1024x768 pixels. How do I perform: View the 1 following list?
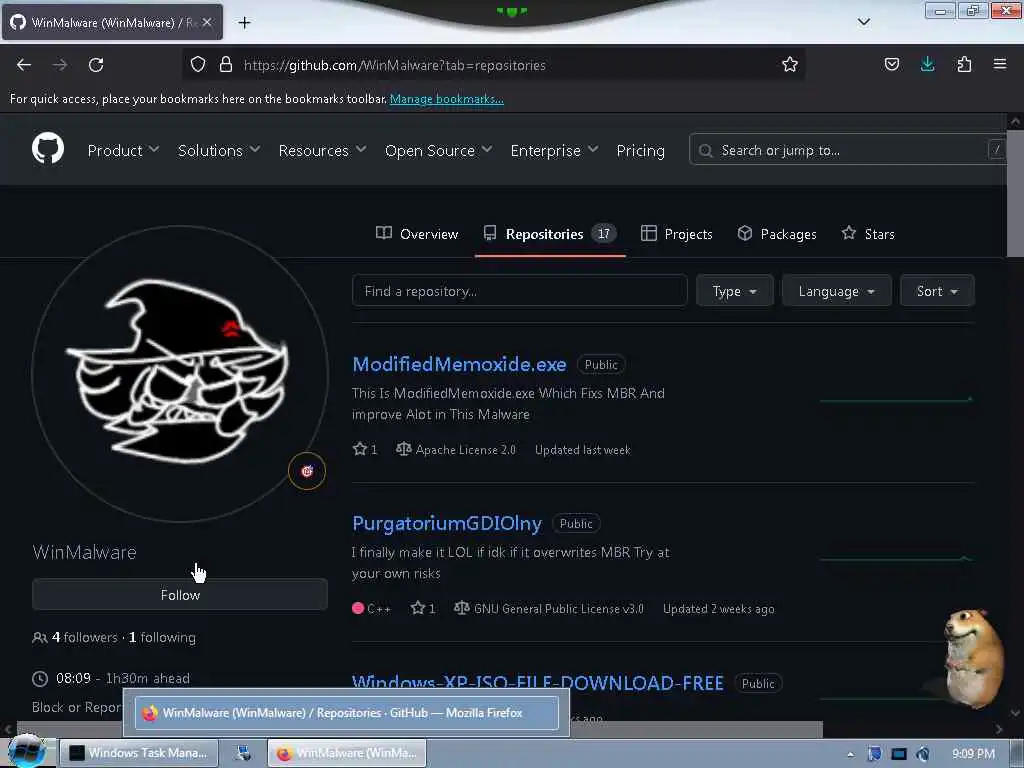[162, 637]
